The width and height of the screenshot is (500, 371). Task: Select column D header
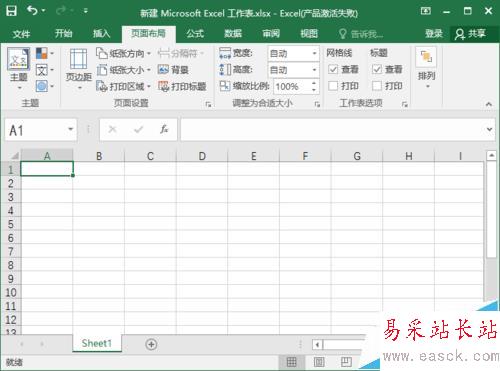(202, 156)
